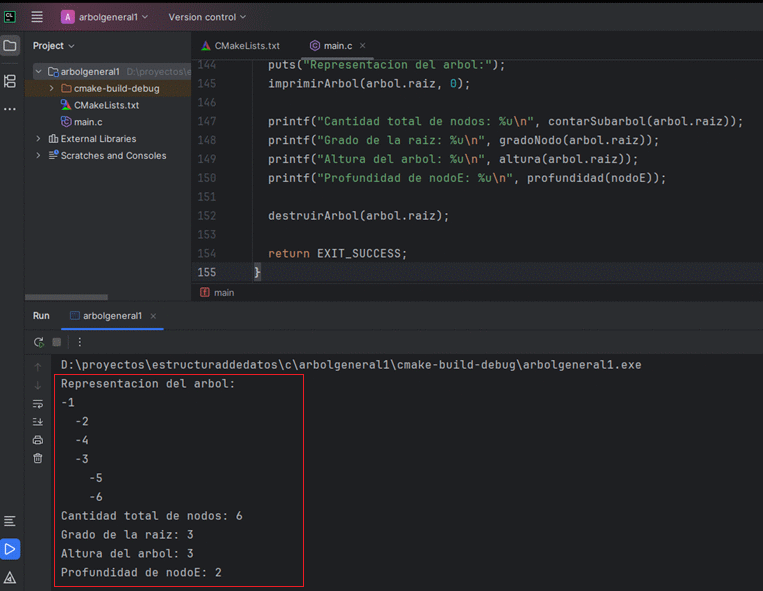Open the Project tool window icon
This screenshot has width=763, height=591.
[x=10, y=46]
